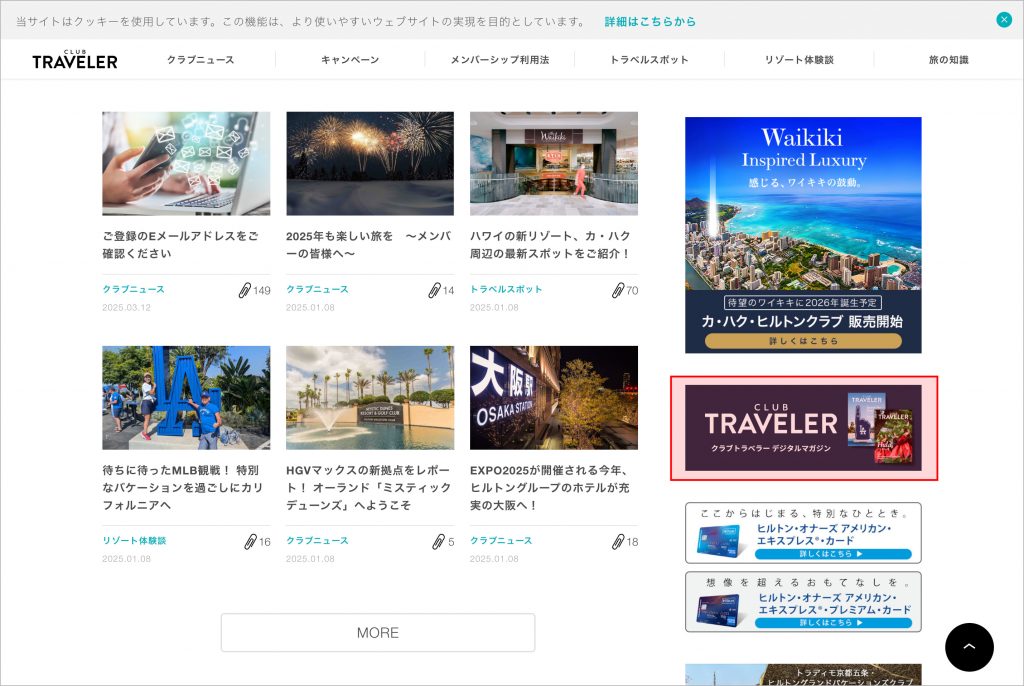
Task: Close the cookie notice banner
Action: pos(1004,20)
